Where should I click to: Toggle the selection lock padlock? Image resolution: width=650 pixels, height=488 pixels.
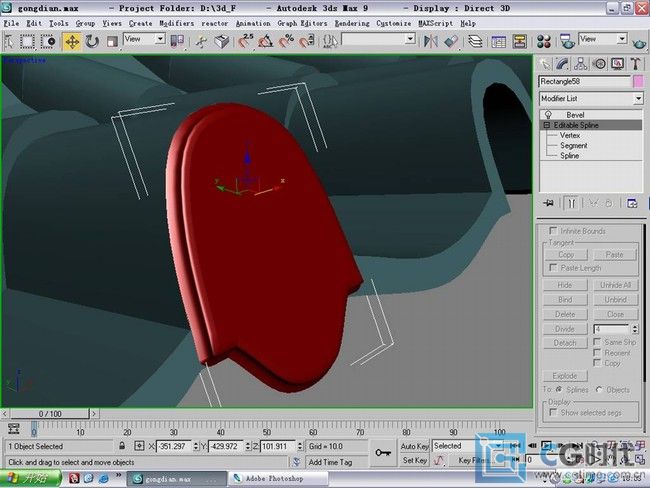pyautogui.click(x=122, y=446)
